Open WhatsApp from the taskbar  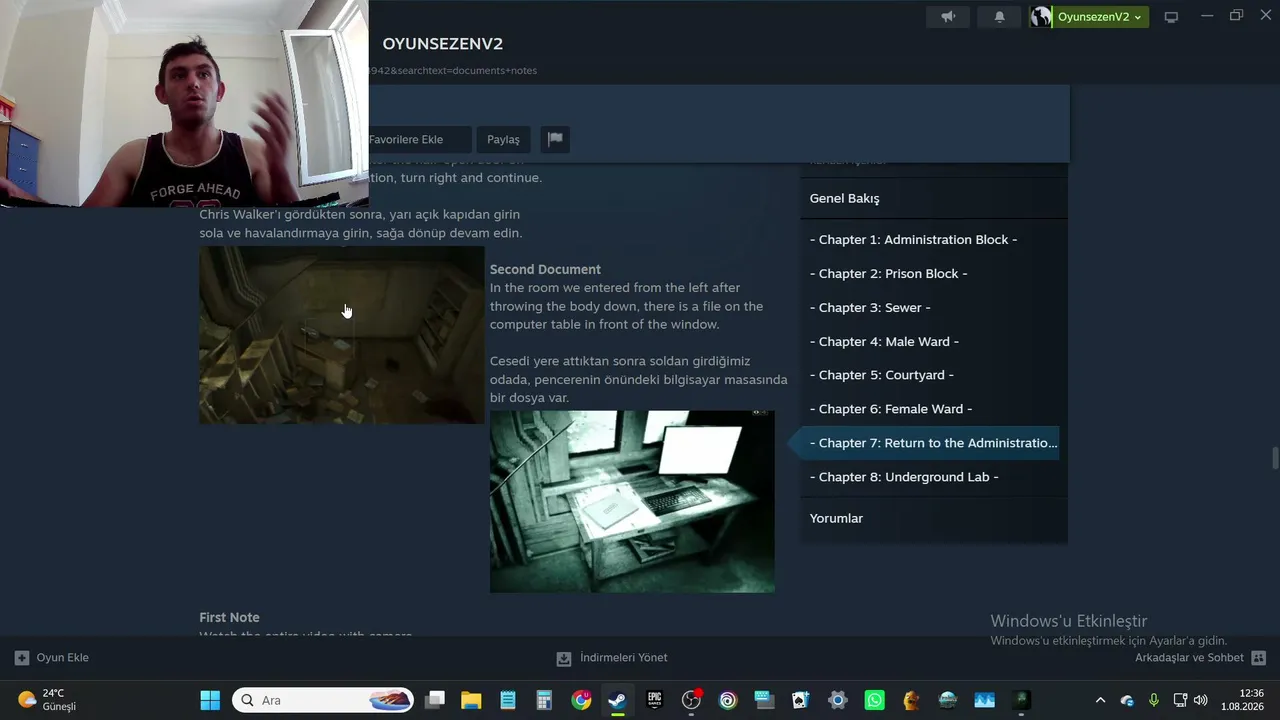874,700
